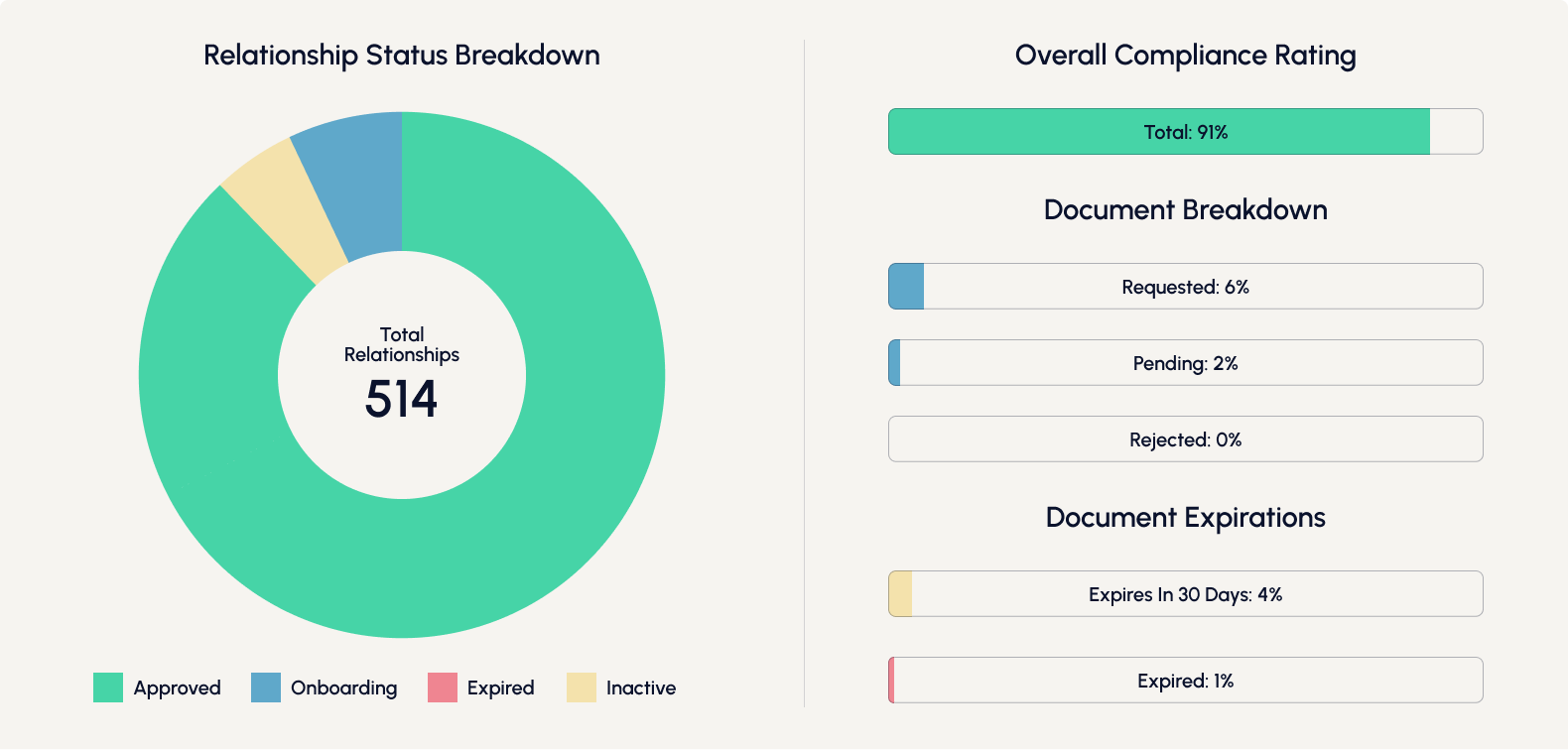
Task: Click the Overall Compliance Rating heading
Action: [1185, 56]
